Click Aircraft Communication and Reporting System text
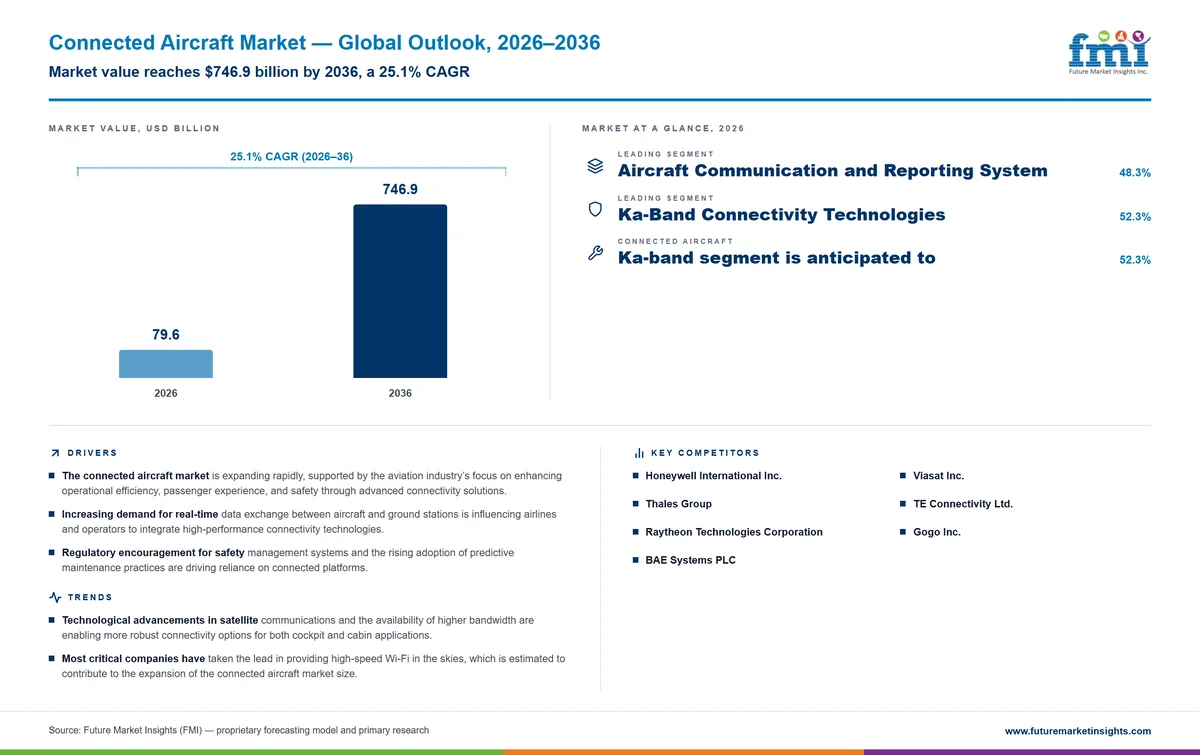Viewport: 1200px width, 755px height. pos(833,171)
